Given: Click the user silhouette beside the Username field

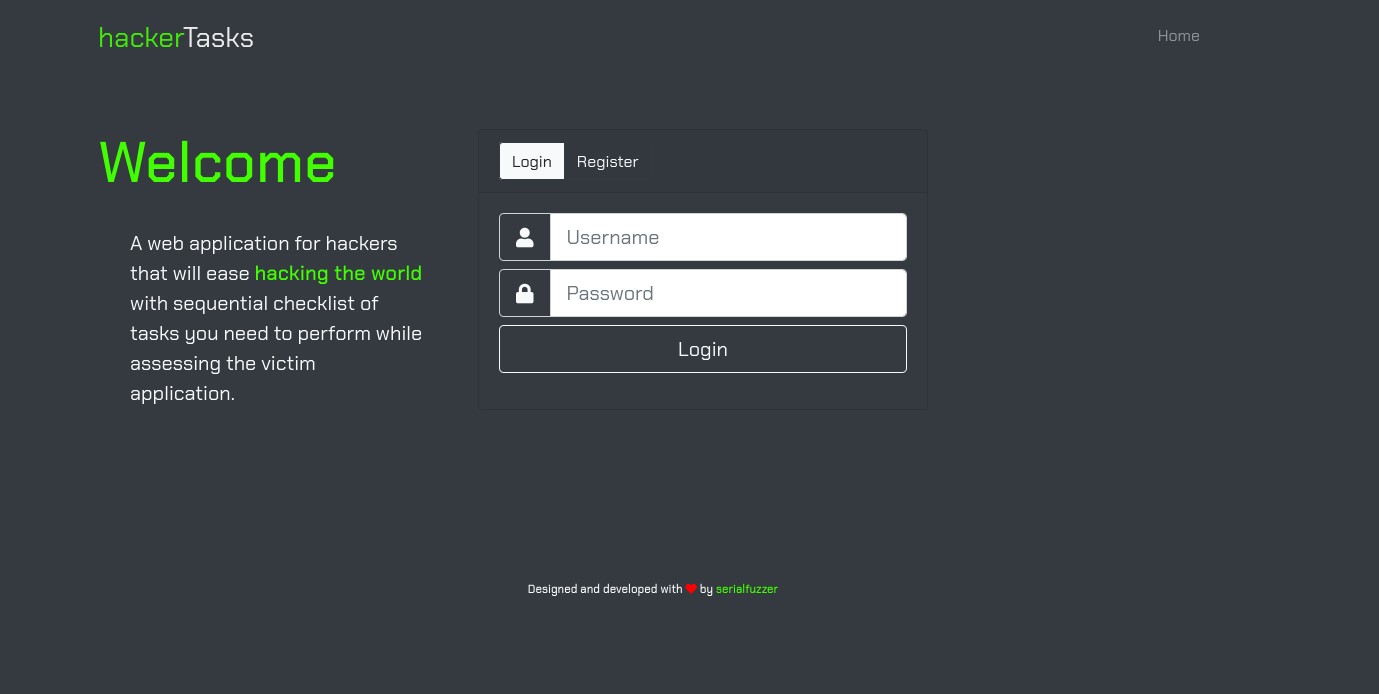Looking at the screenshot, I should (x=524, y=237).
